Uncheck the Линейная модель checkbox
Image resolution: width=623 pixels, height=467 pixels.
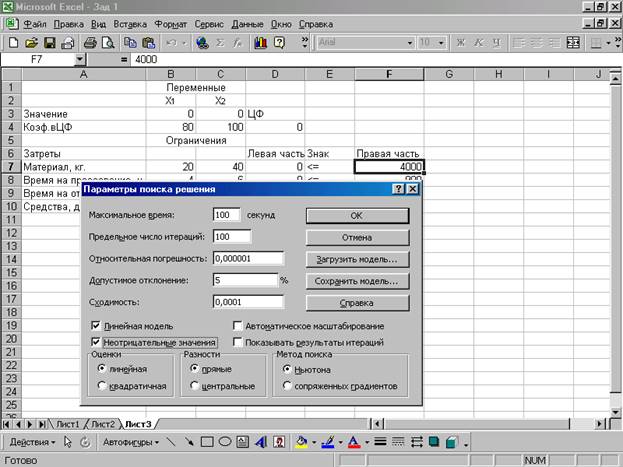click(x=96, y=326)
